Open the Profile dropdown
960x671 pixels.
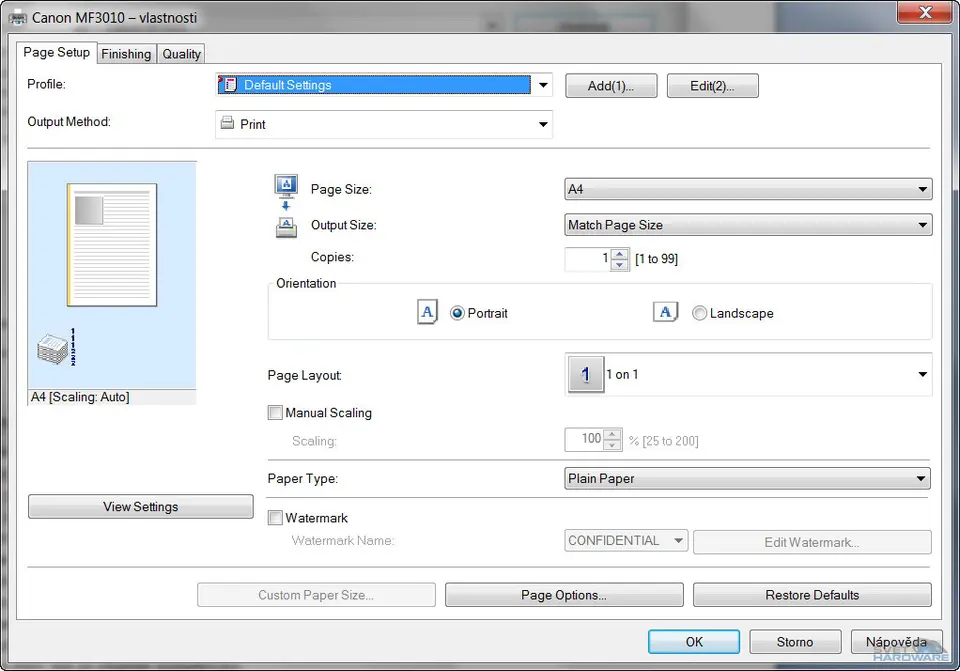tap(384, 85)
